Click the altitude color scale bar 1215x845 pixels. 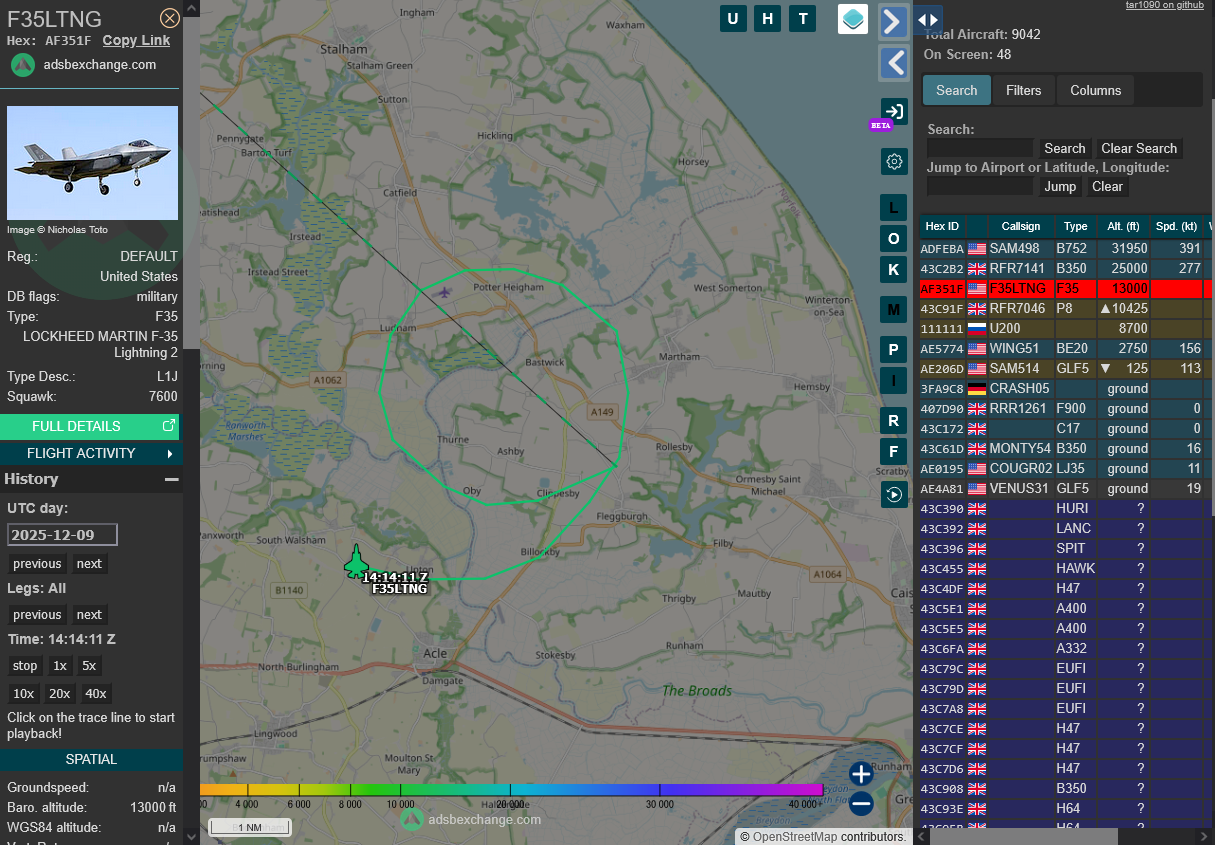point(510,790)
